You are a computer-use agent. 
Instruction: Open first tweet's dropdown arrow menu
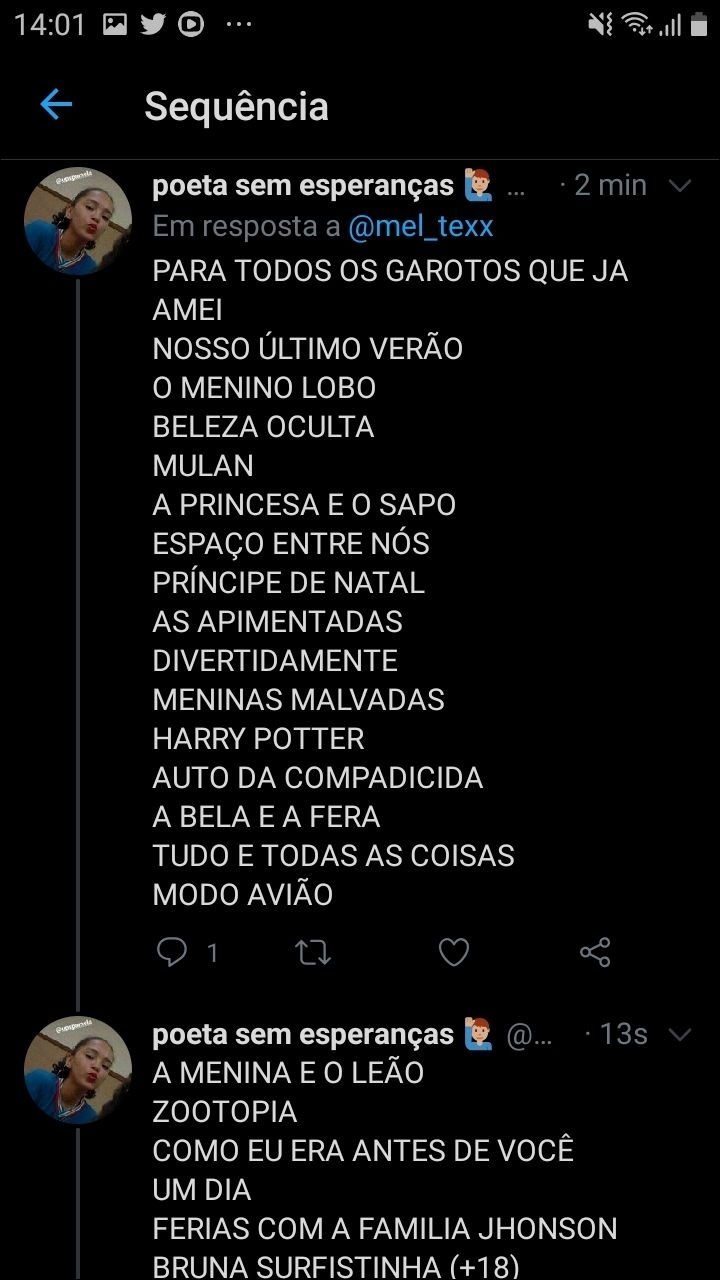tap(679, 186)
